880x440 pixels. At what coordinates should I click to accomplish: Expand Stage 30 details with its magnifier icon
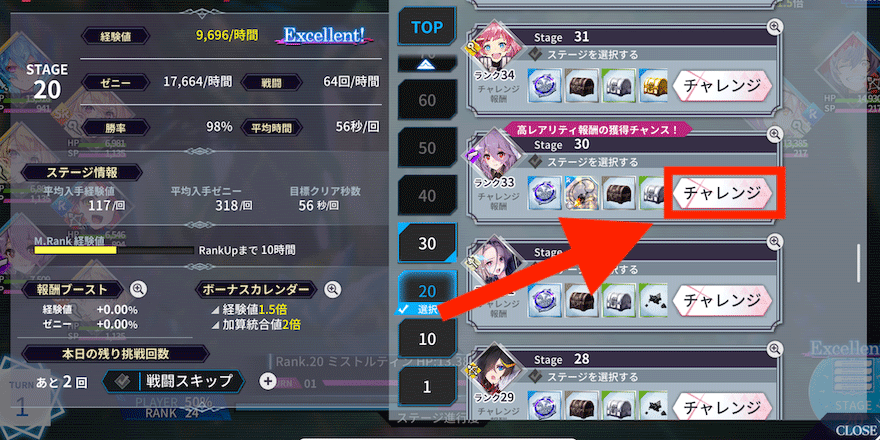pos(774,134)
